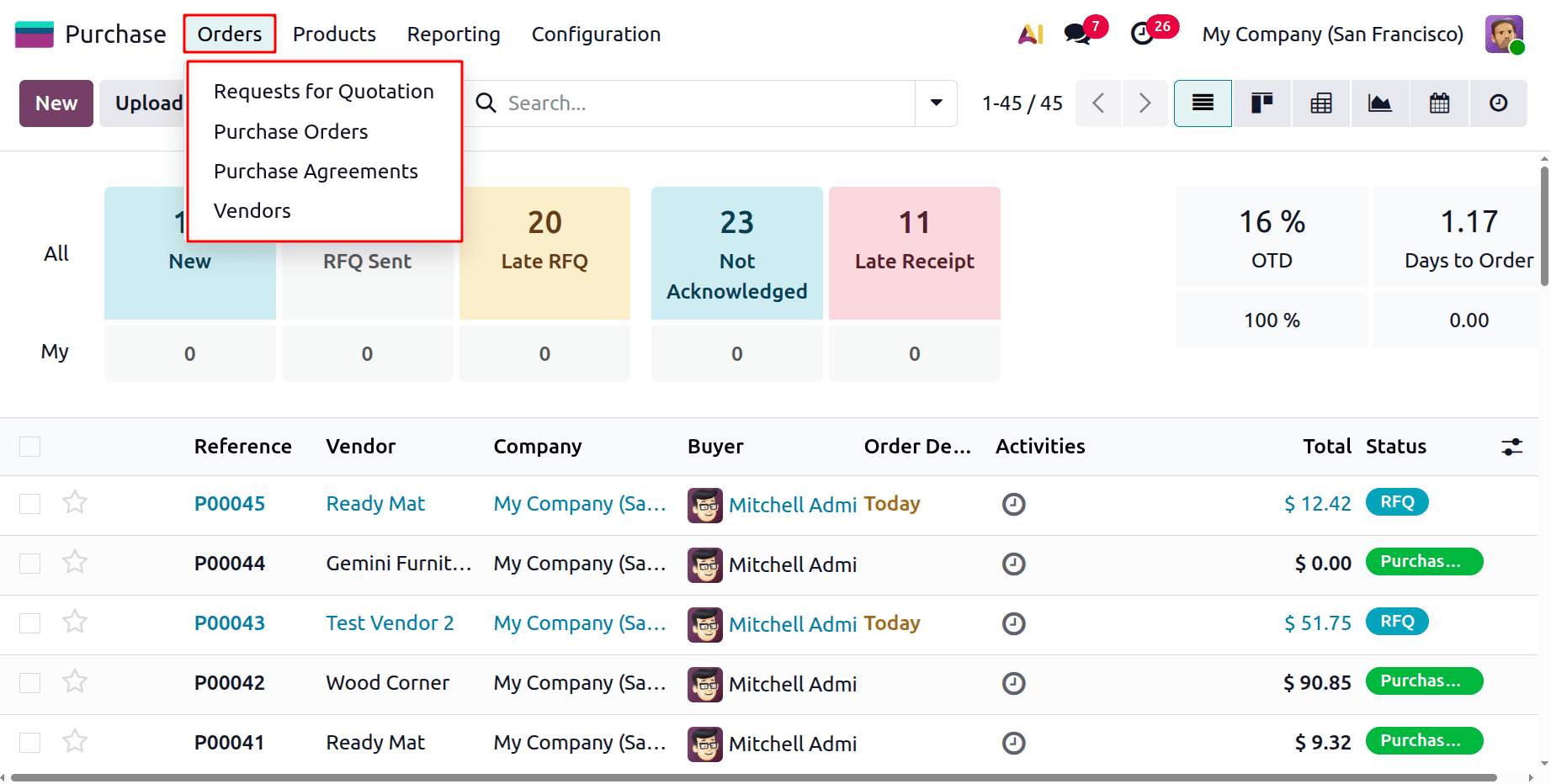
Task: Expand the search filters dropdown
Action: tap(935, 103)
